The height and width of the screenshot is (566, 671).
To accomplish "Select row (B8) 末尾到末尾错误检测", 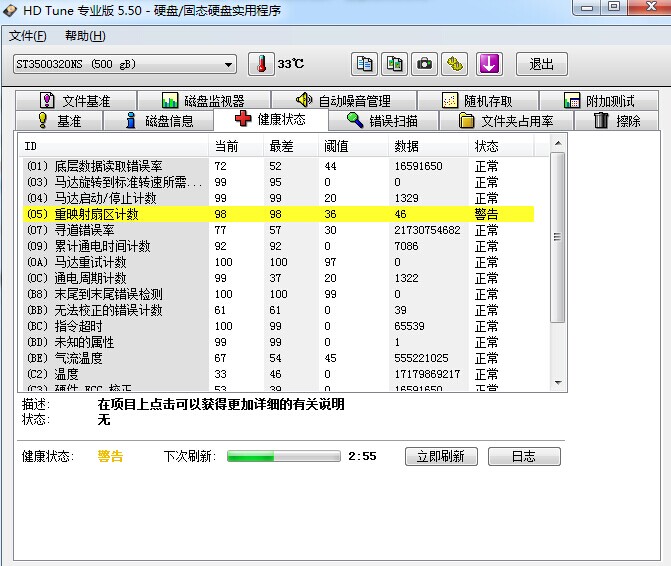I will [278, 294].
